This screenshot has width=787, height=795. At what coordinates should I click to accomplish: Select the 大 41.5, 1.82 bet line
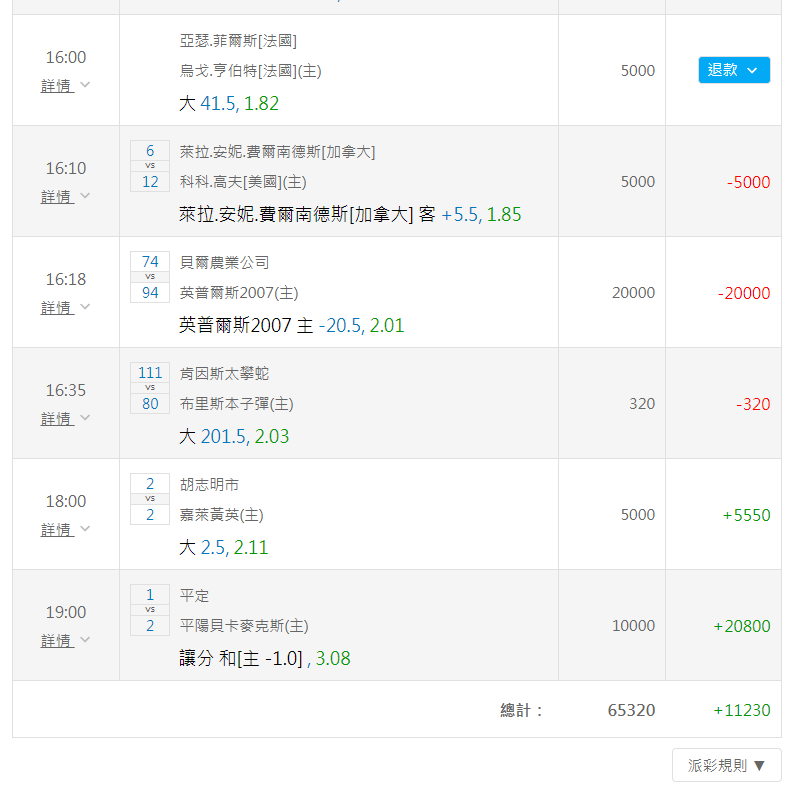pyautogui.click(x=229, y=103)
